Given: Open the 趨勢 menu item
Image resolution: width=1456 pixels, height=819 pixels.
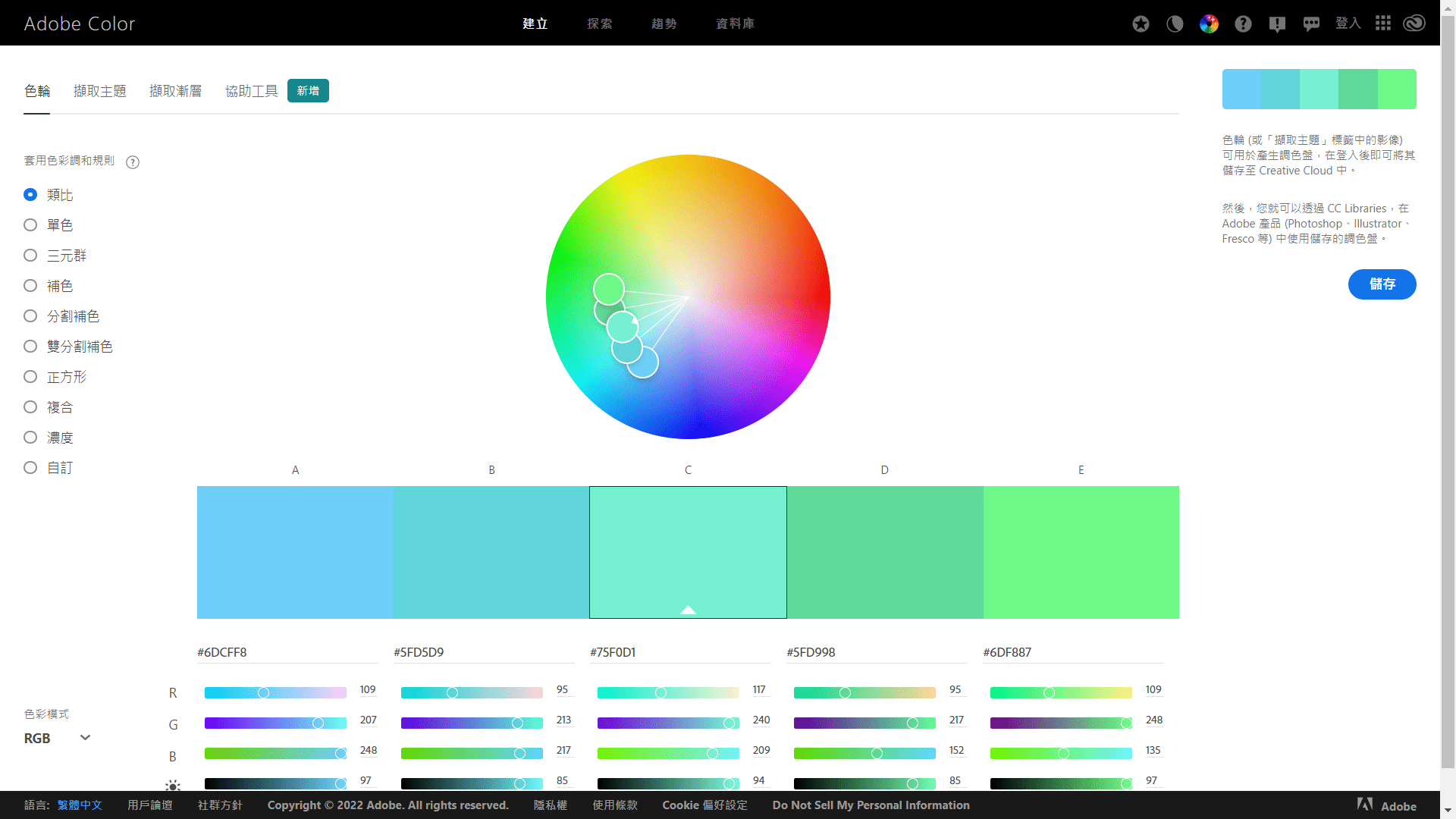Looking at the screenshot, I should [x=664, y=24].
